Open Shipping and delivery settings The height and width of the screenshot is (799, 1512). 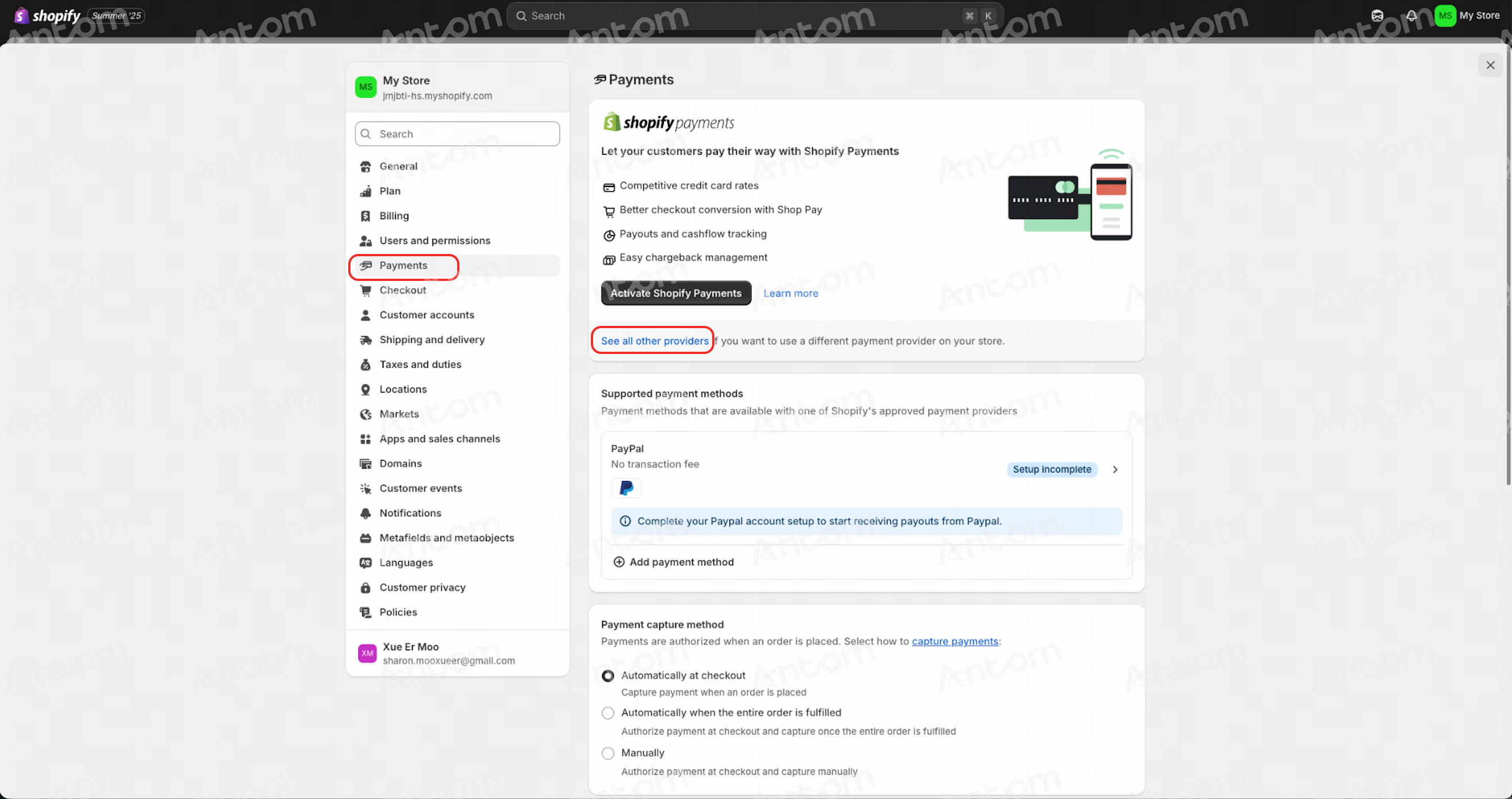[457, 340]
